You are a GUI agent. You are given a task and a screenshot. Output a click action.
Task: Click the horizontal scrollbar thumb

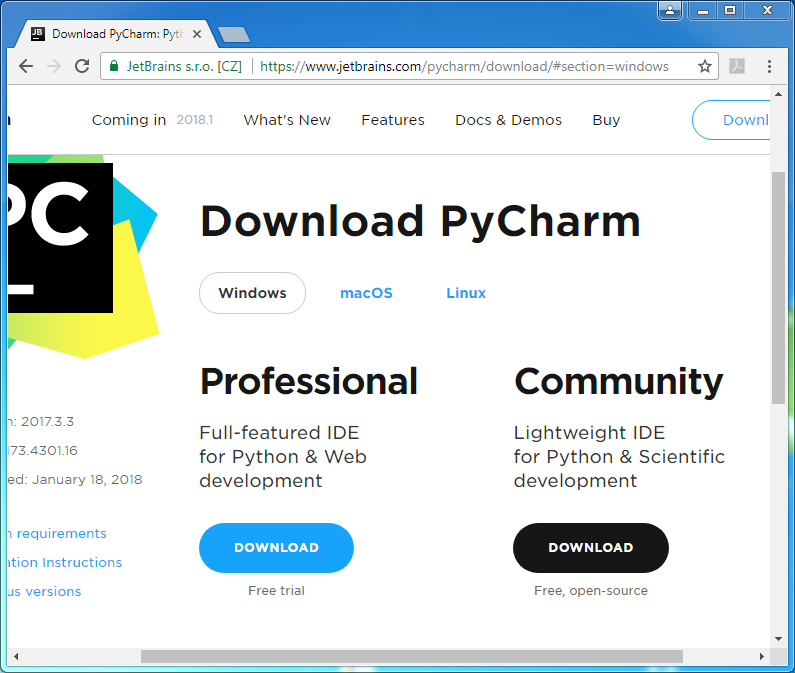pos(412,656)
